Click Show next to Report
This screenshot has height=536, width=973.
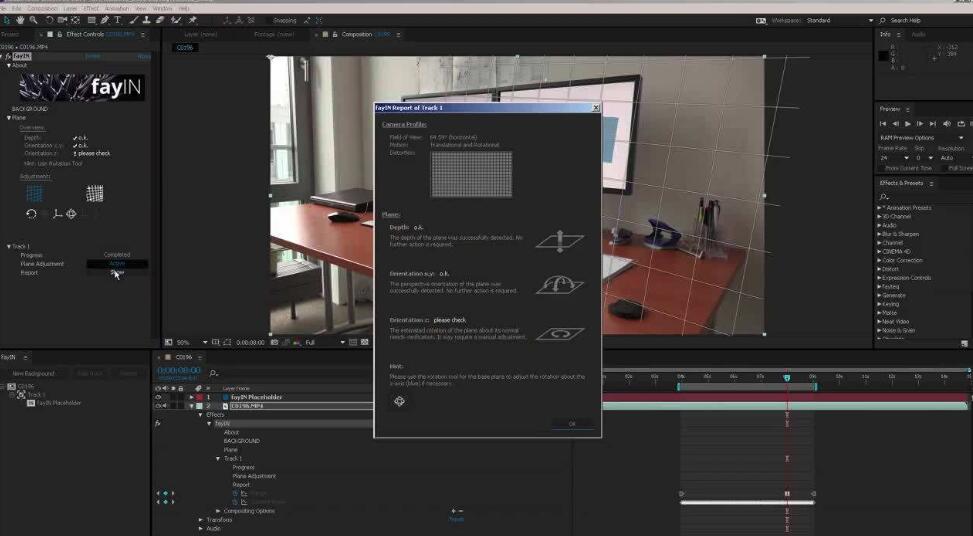click(117, 272)
